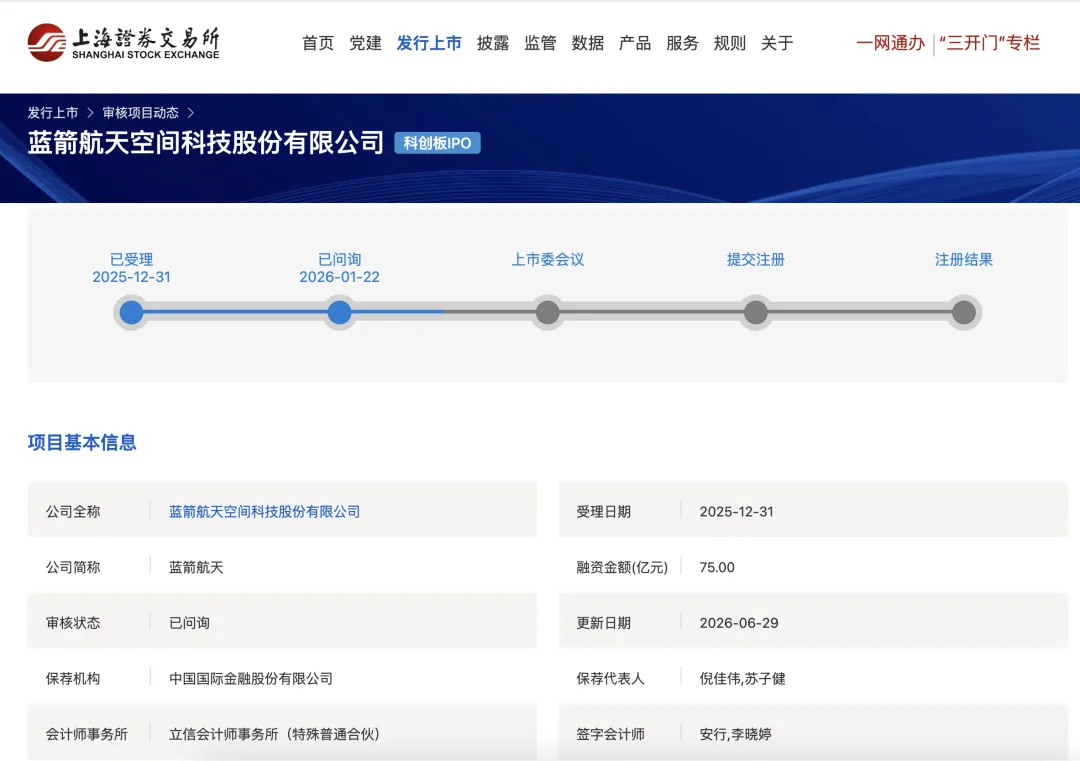Click the 蓝箭航天 short name value
1080x761 pixels.
tap(196, 567)
